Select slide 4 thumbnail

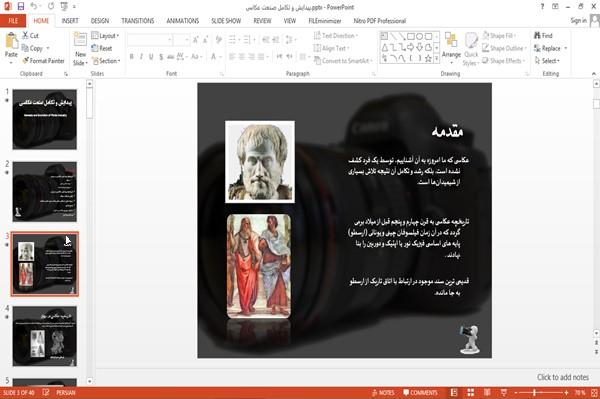pyautogui.click(x=44, y=336)
